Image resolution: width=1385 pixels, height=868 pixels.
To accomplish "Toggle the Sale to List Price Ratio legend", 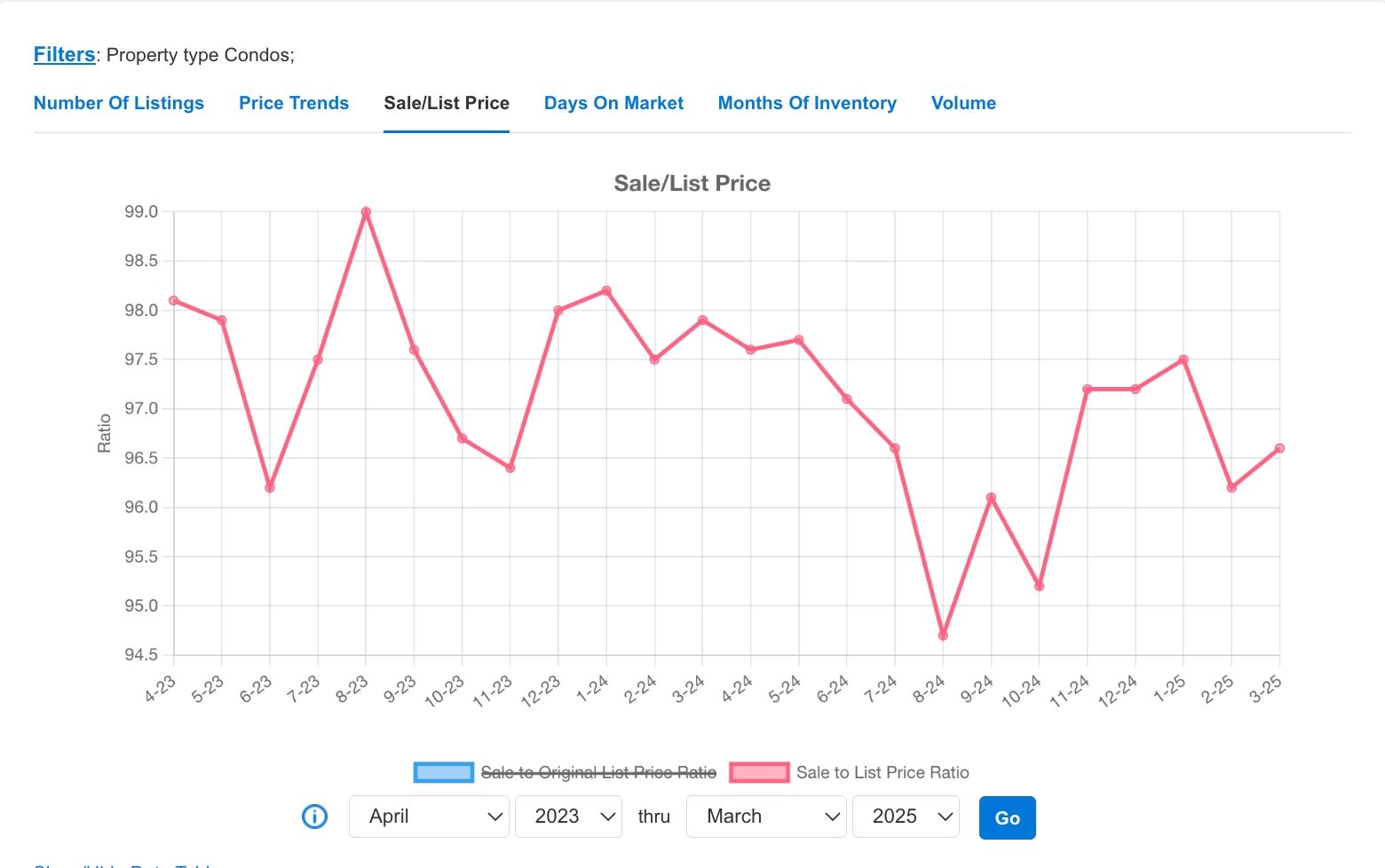I will [882, 772].
